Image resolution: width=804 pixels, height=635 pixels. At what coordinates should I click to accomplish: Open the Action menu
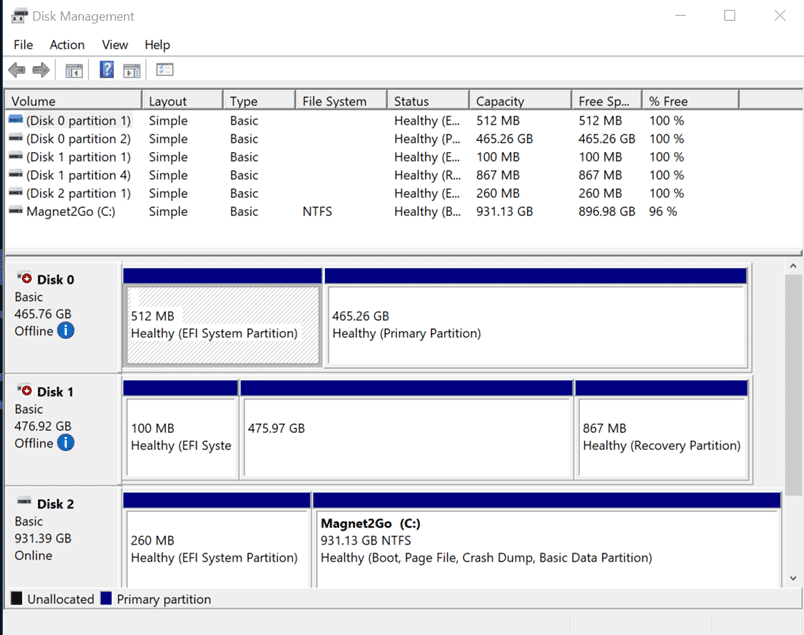(66, 45)
